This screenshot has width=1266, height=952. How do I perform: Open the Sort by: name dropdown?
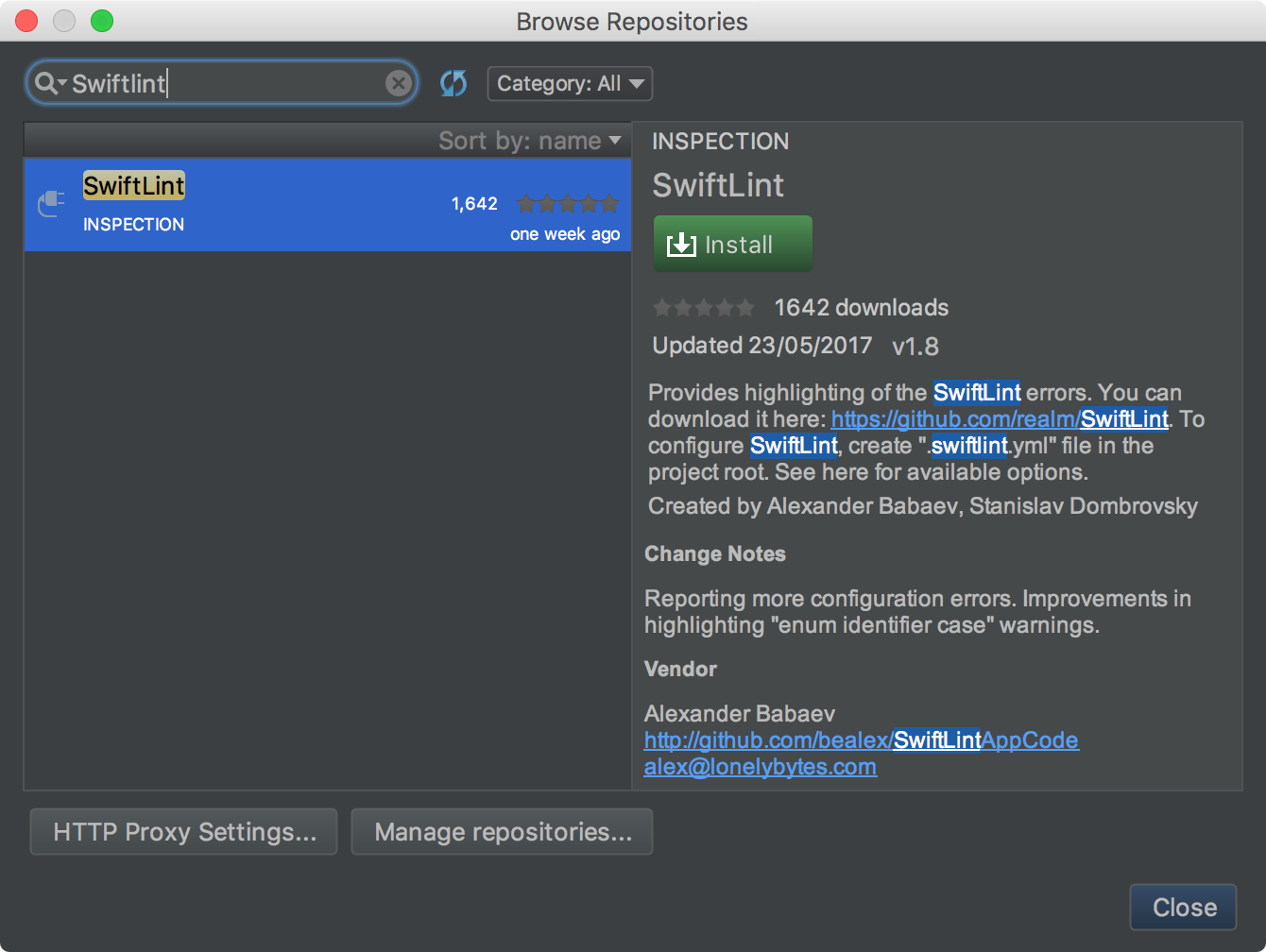[530, 141]
